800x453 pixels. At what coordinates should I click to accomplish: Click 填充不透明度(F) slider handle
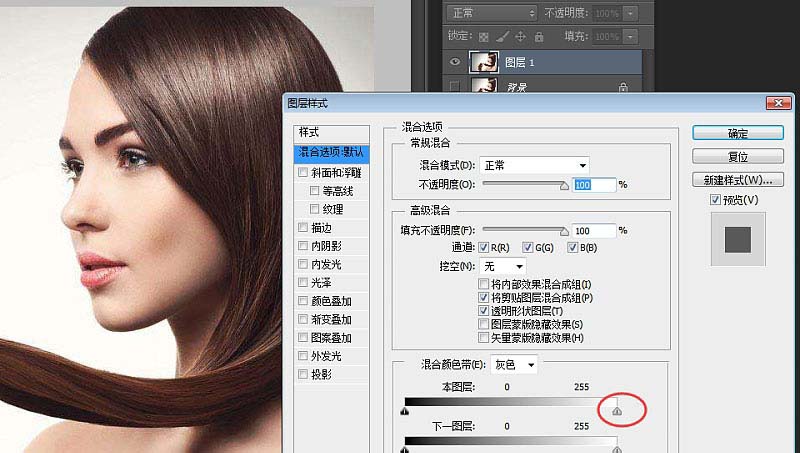564,232
